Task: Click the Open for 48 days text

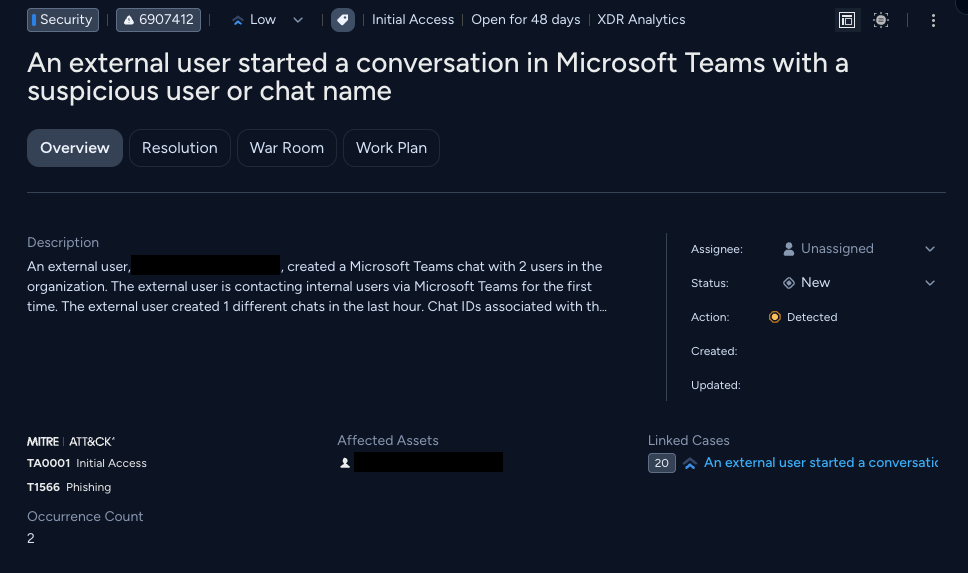Action: coord(526,20)
